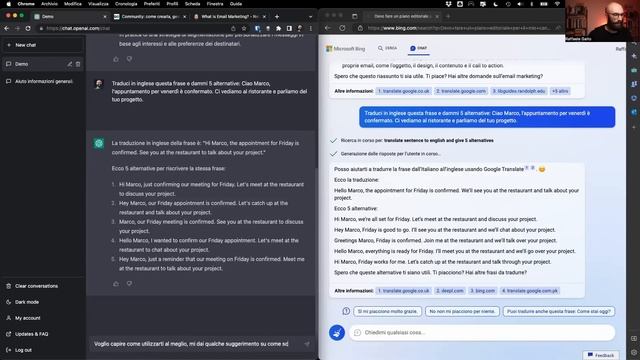The width and height of the screenshot is (640, 360).
Task: Open Cronologia menu in menu bar
Action: tap(126, 4)
